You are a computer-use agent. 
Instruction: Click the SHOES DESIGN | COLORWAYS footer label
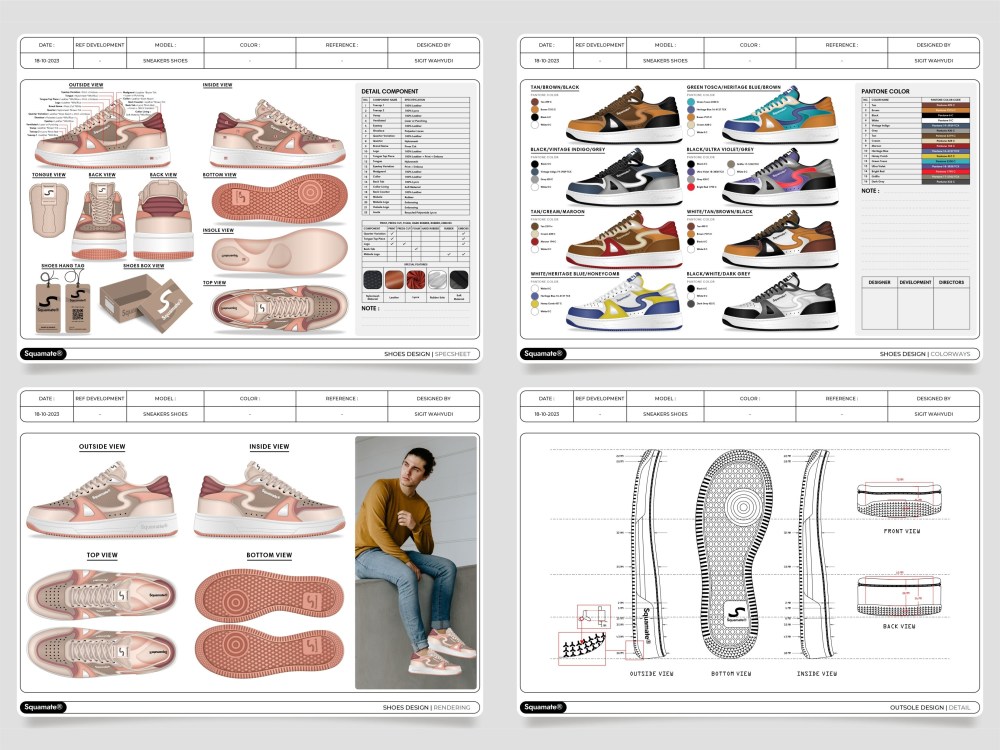click(x=925, y=354)
